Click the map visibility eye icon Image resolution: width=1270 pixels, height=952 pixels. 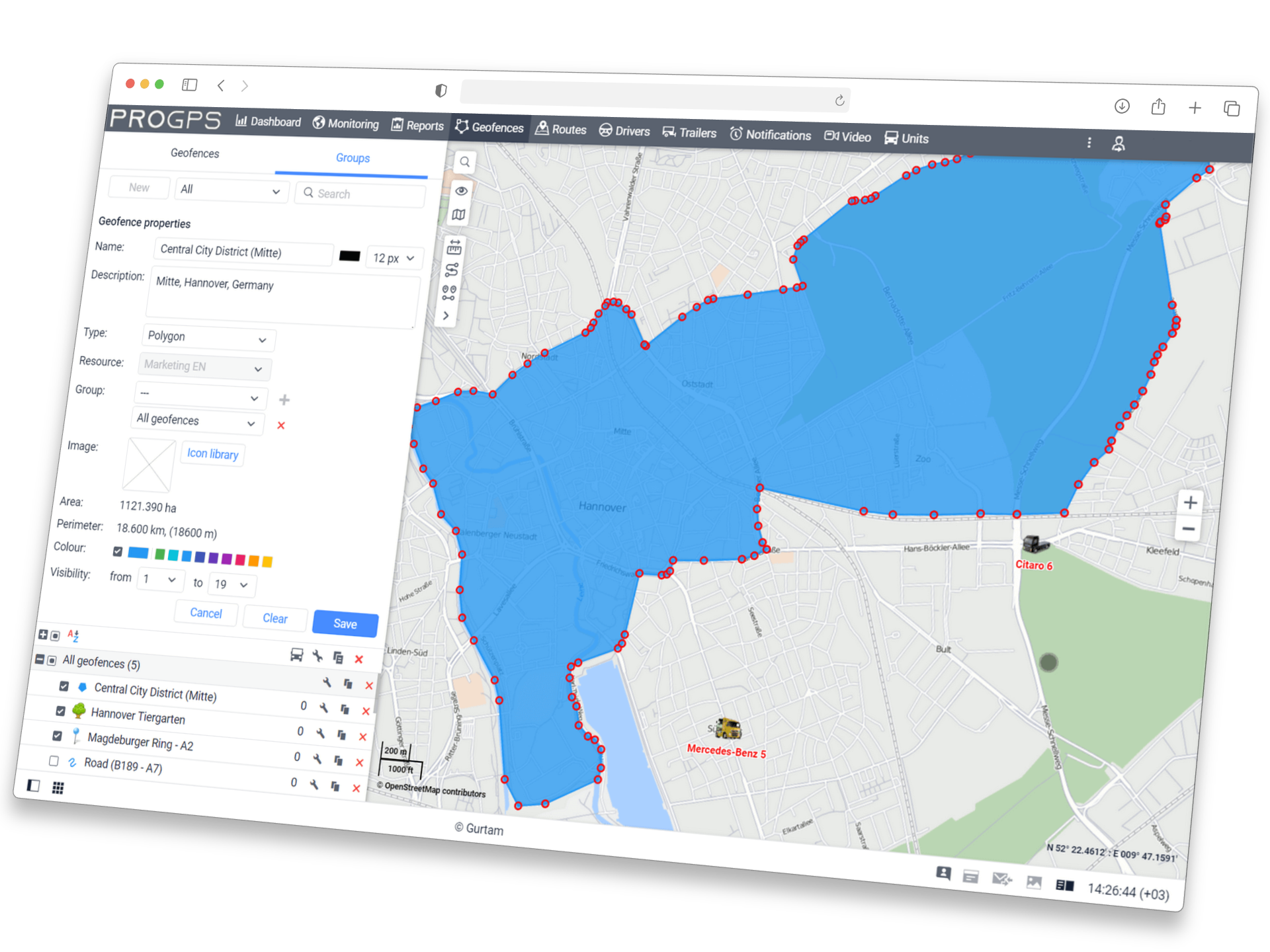click(x=461, y=191)
